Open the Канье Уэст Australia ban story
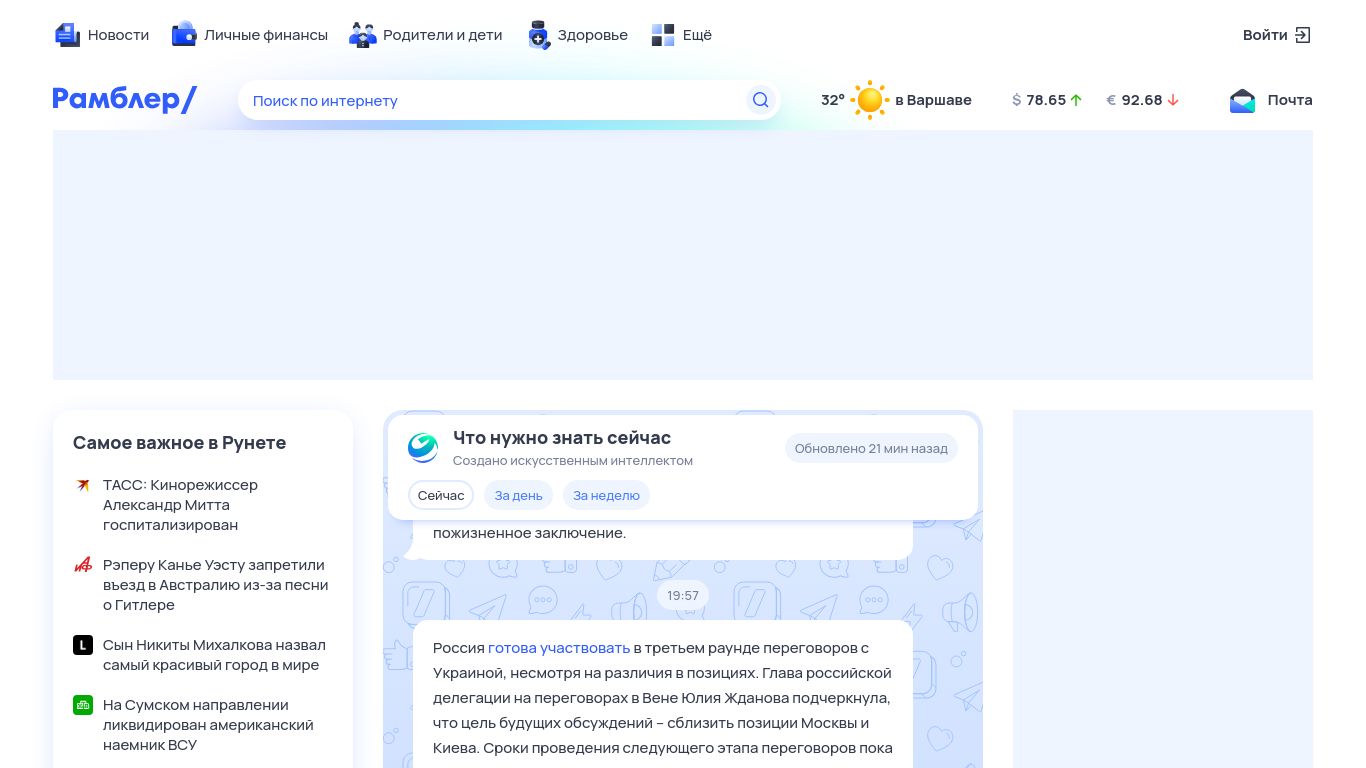Viewport: 1366px width, 768px height. [215, 585]
